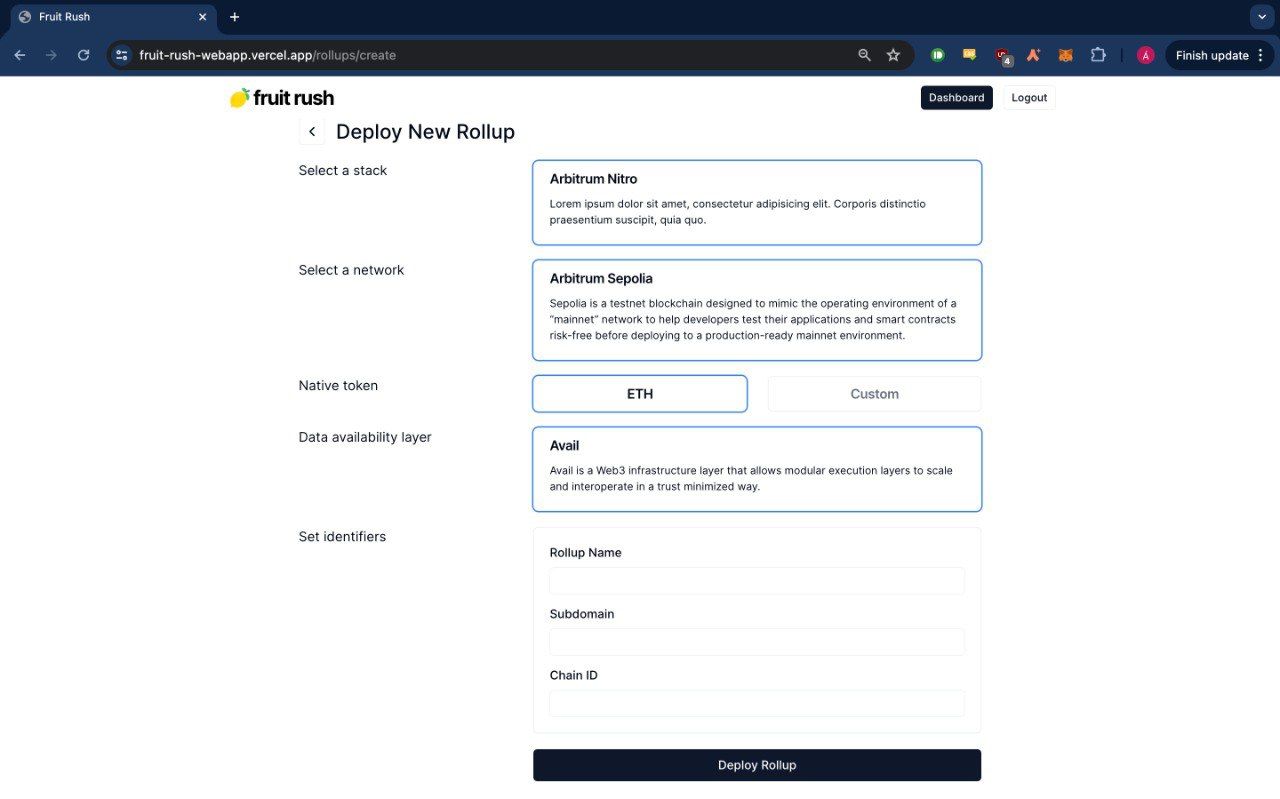Click the browser forward arrow

click(52, 55)
